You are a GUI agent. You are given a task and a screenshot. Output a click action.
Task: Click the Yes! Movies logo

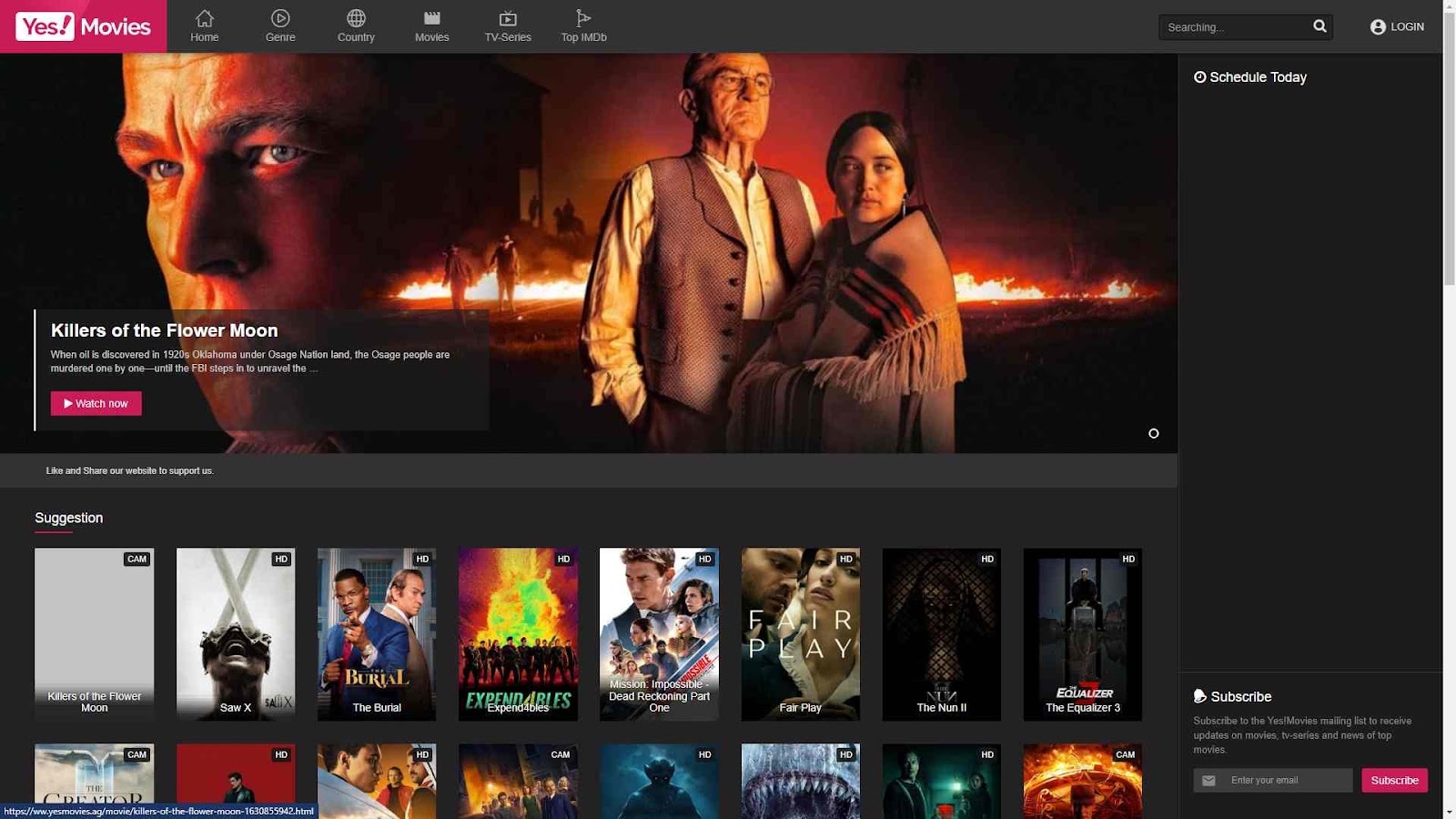point(83,26)
